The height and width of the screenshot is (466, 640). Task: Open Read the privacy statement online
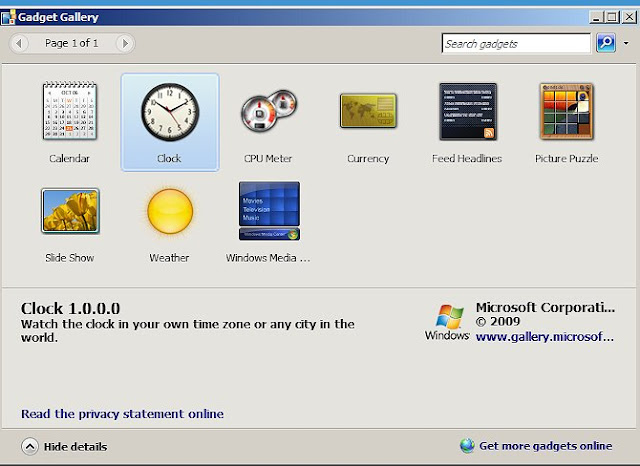click(x=122, y=414)
